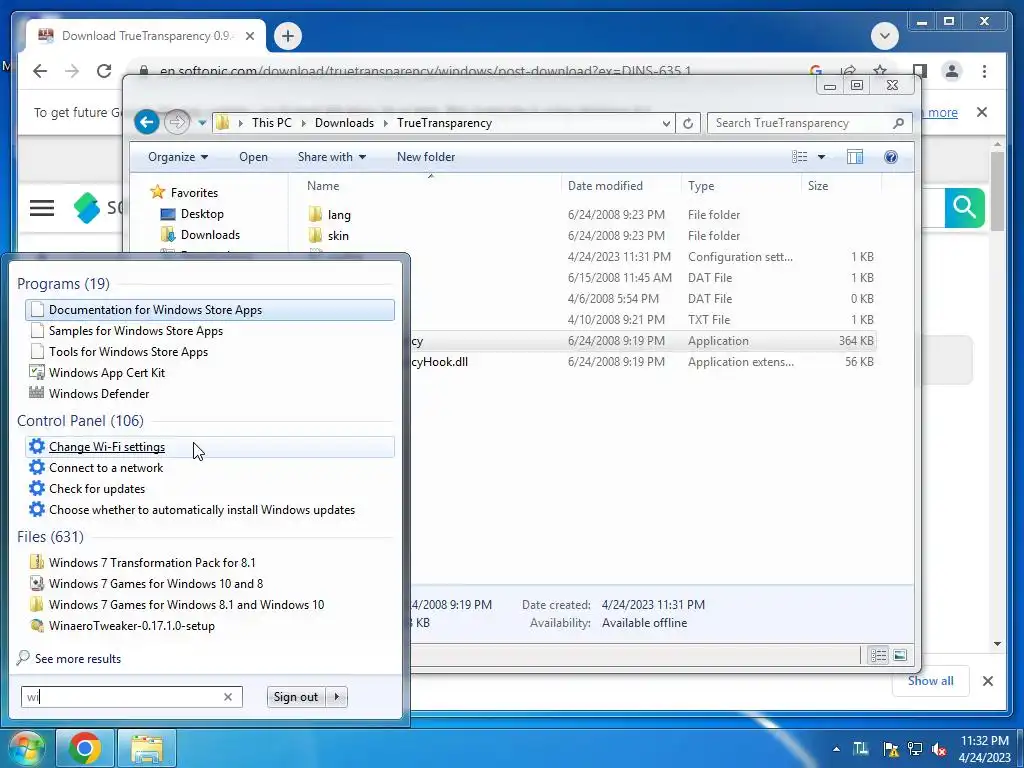1024x768 pixels.
Task: Open the Organize menu
Action: (178, 157)
